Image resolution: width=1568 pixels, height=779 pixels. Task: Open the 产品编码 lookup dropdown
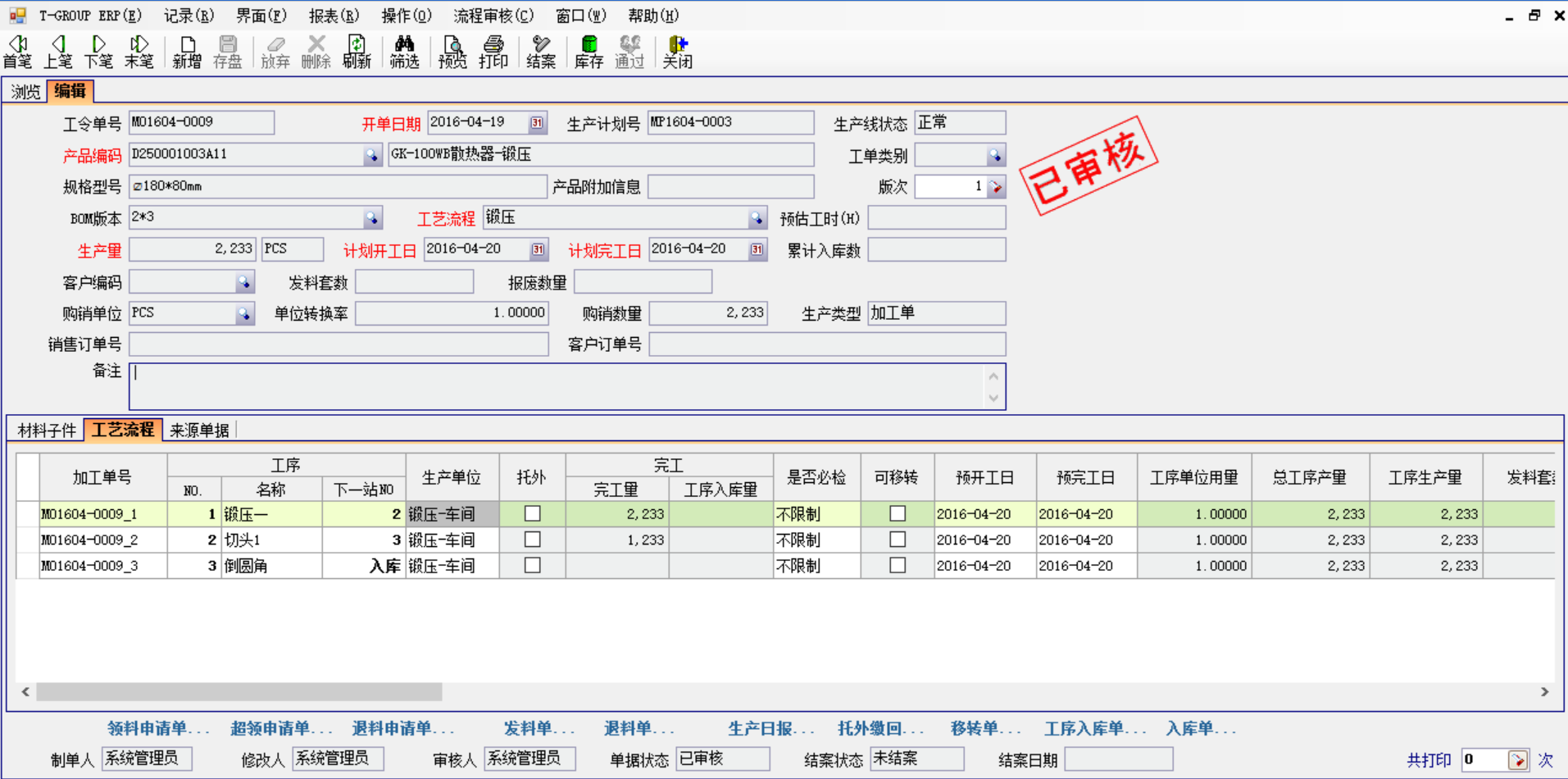373,154
